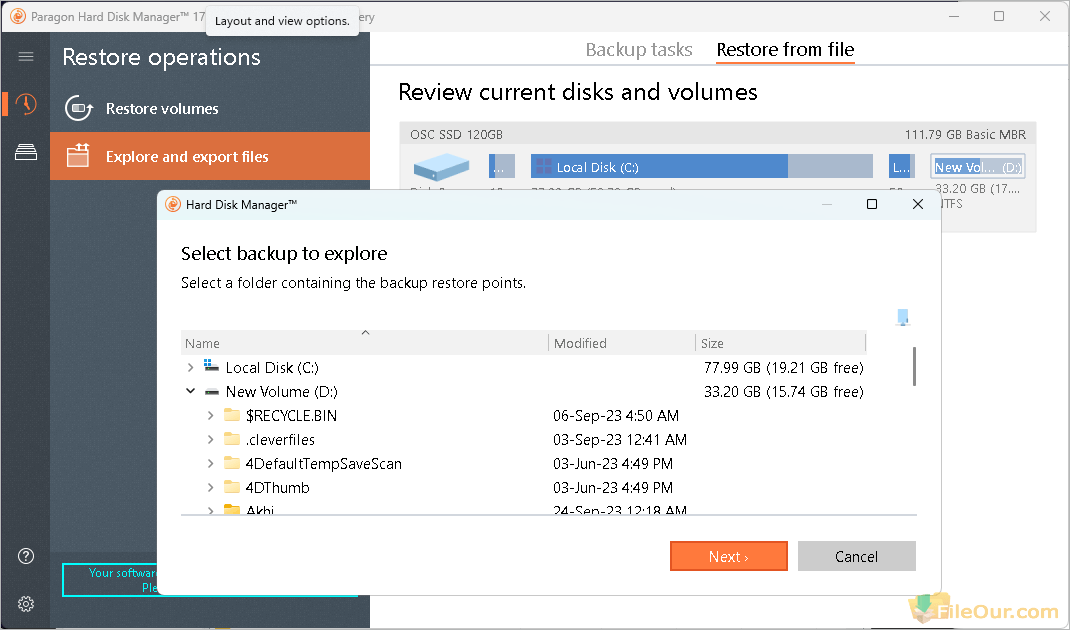The height and width of the screenshot is (630, 1070).
Task: Click the Explore and export files icon
Action: (78, 156)
